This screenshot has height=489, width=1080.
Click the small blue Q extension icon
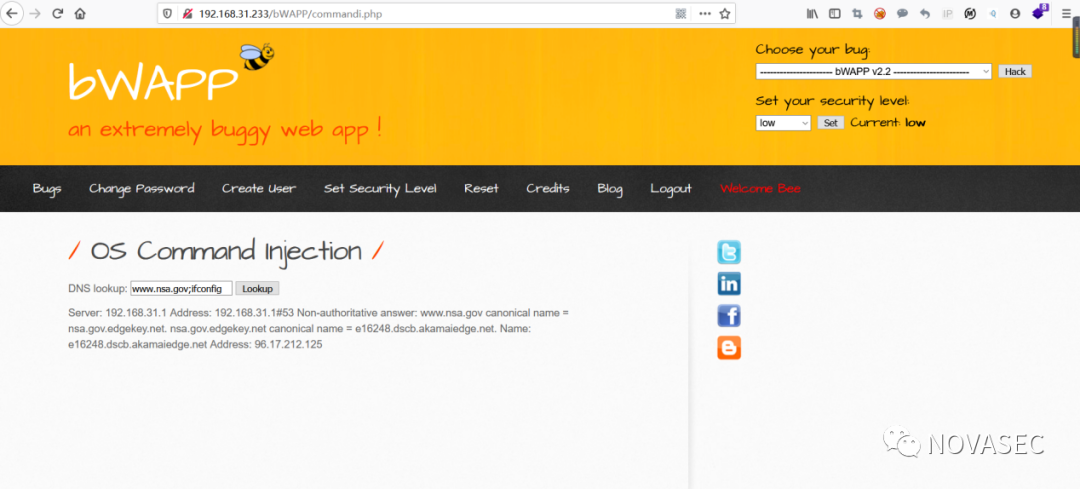coord(993,13)
